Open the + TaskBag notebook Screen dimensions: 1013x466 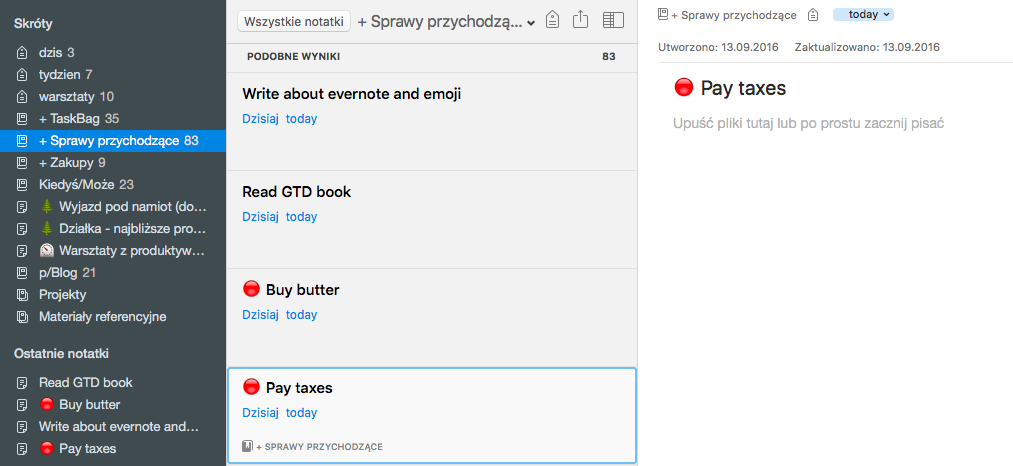click(113, 118)
